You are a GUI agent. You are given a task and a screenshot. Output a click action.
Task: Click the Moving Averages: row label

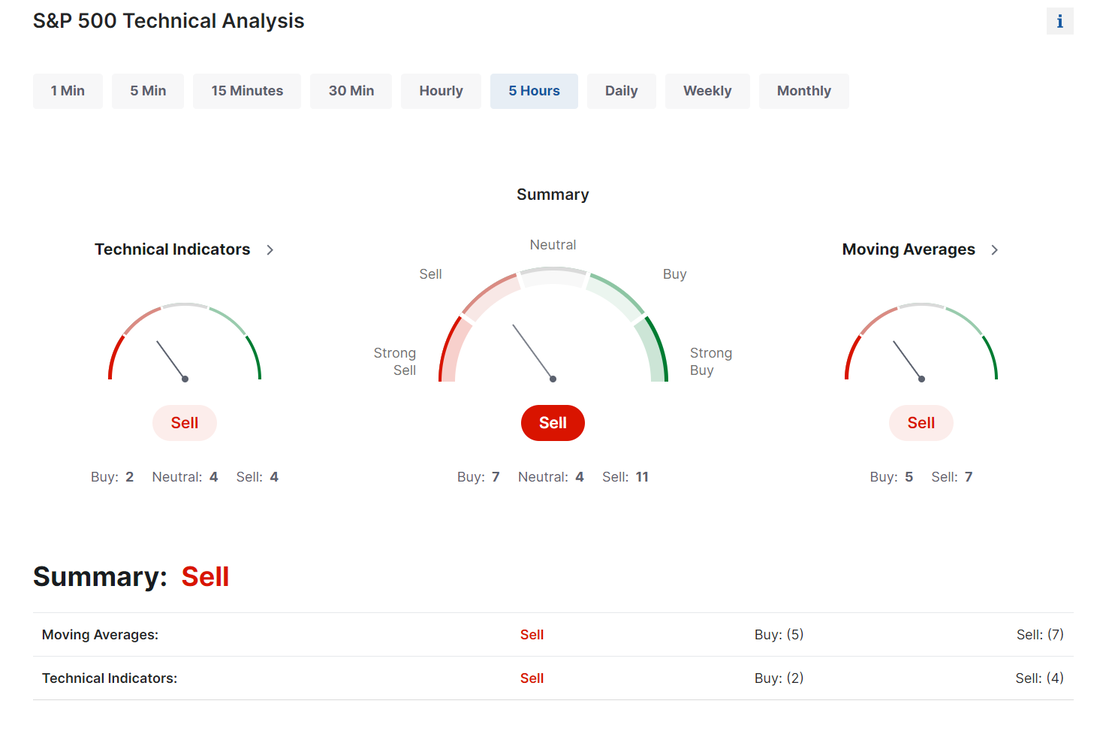click(100, 635)
